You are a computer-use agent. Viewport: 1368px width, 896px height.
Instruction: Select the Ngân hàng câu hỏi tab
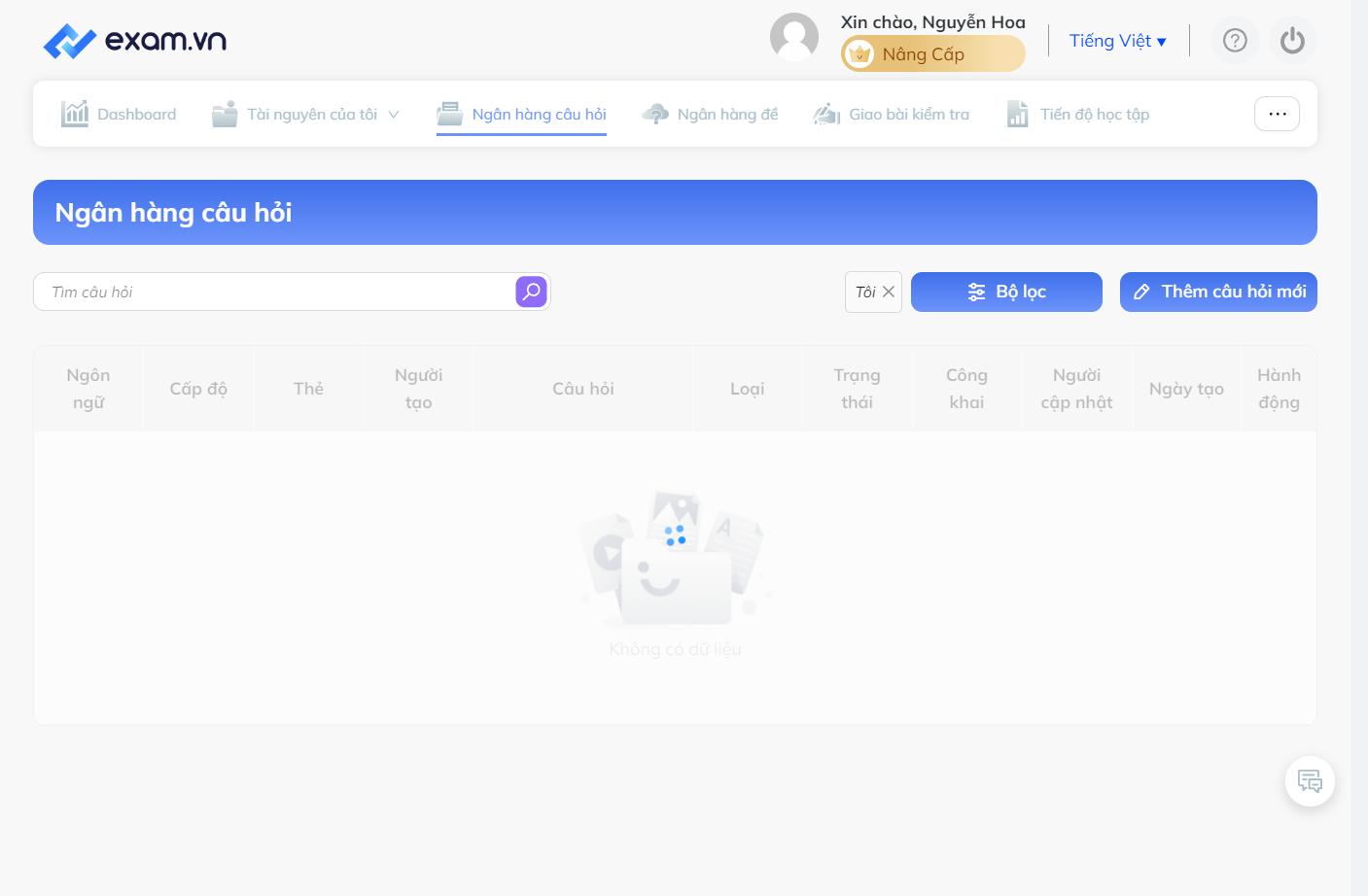521,114
